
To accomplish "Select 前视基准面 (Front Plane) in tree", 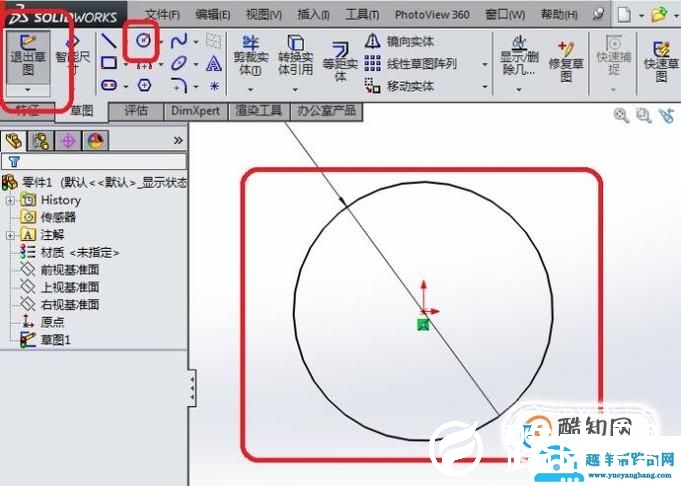I will (x=60, y=270).
